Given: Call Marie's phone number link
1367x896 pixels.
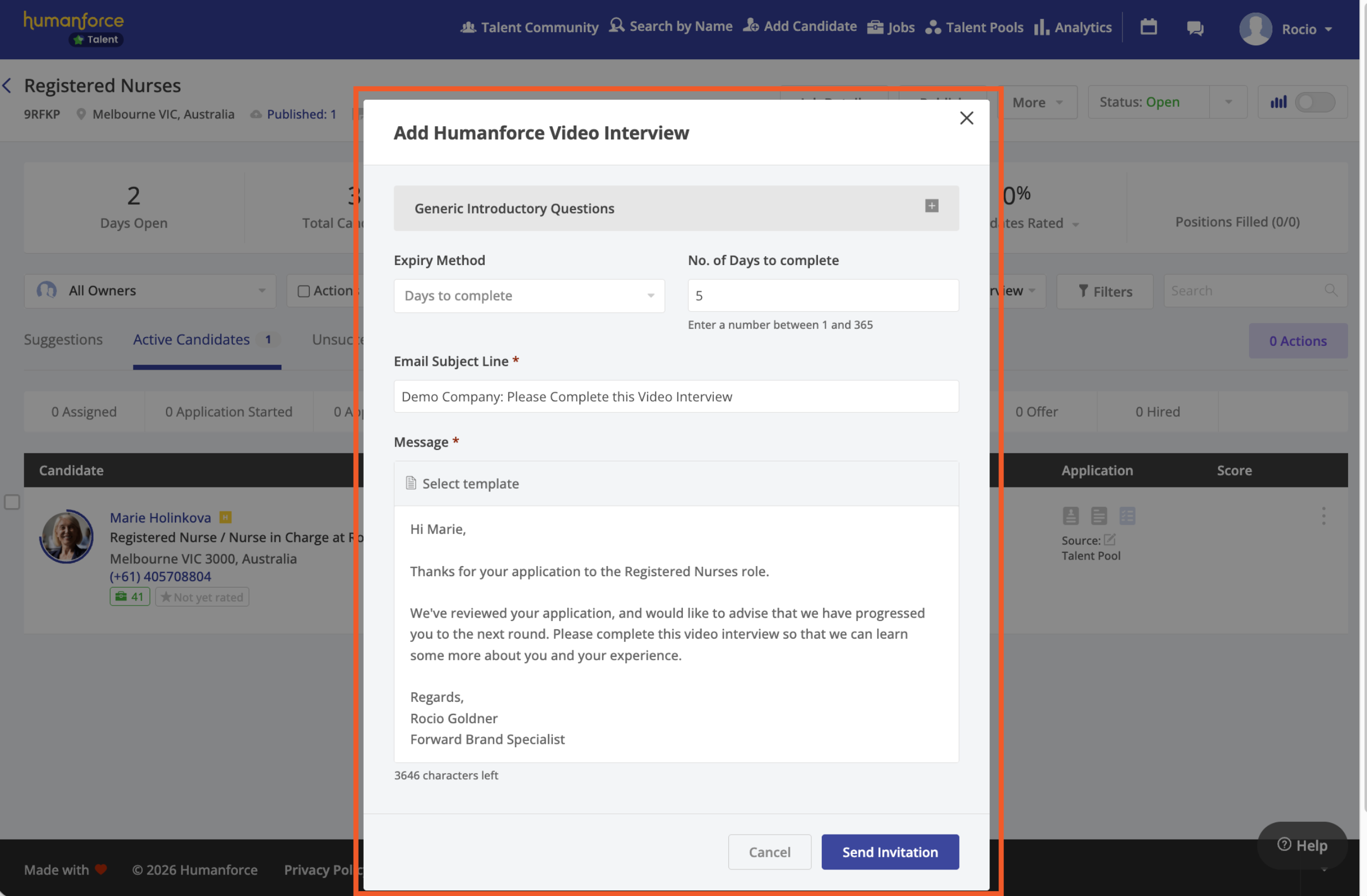Looking at the screenshot, I should click(x=160, y=576).
